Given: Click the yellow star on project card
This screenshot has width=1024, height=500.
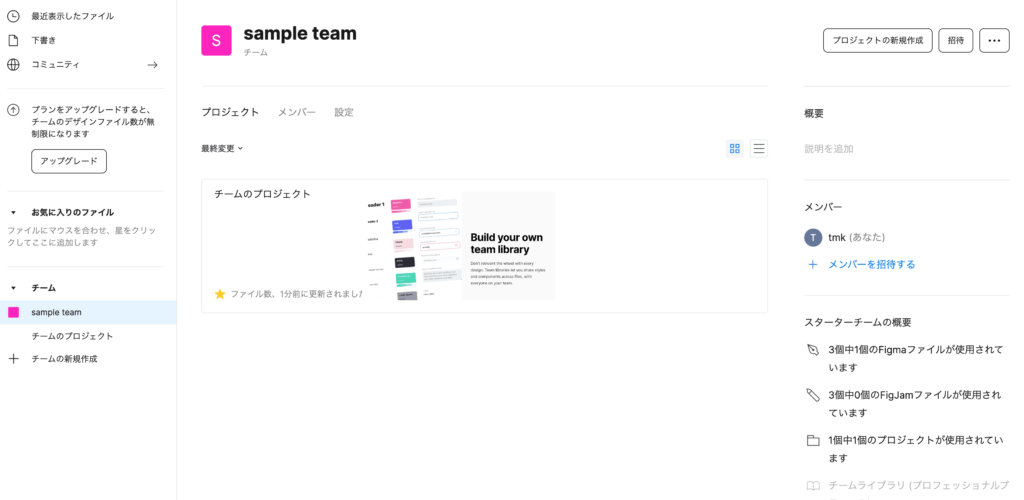Looking at the screenshot, I should 220,294.
